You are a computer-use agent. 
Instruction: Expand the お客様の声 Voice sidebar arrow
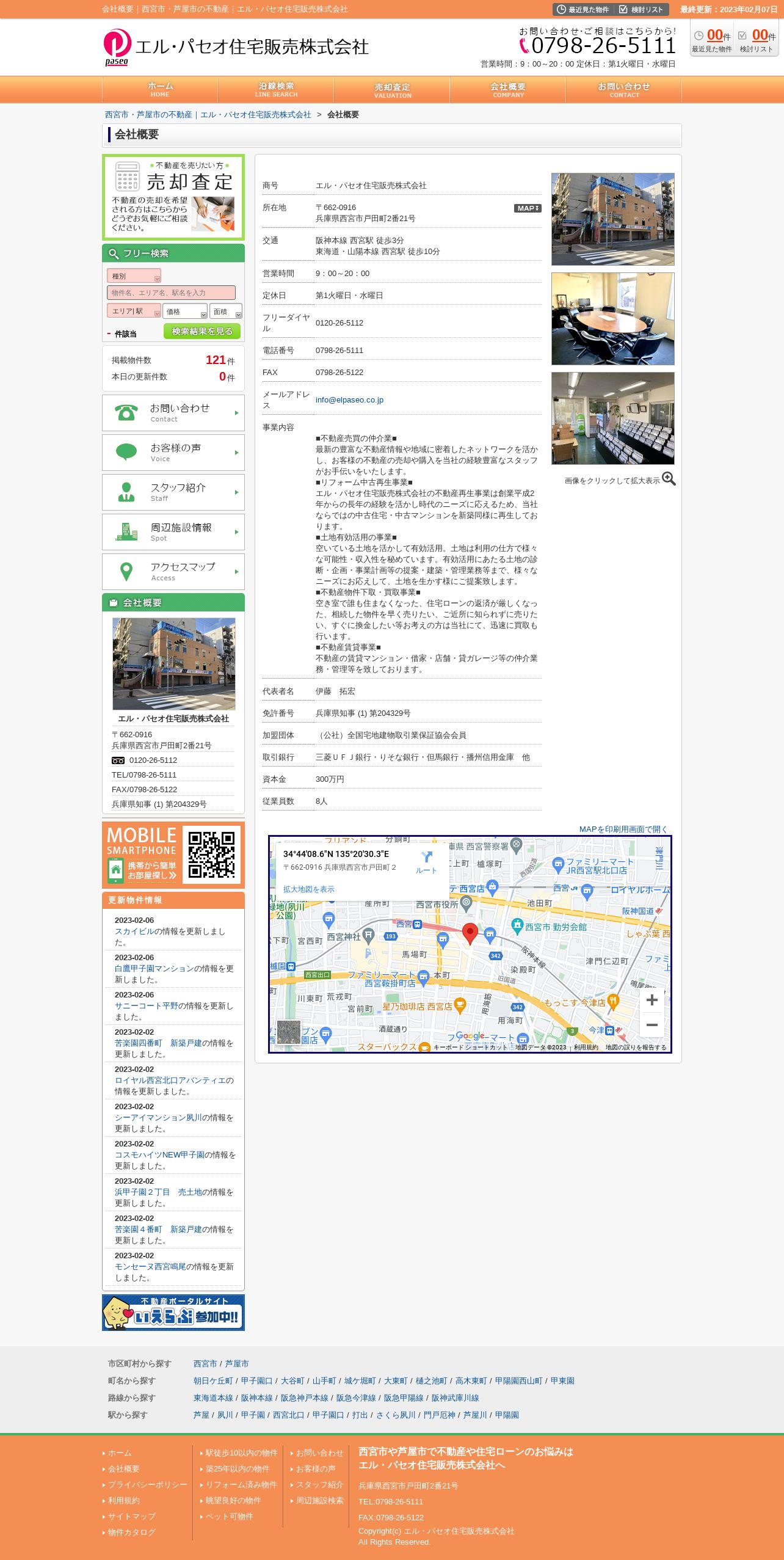click(x=236, y=453)
